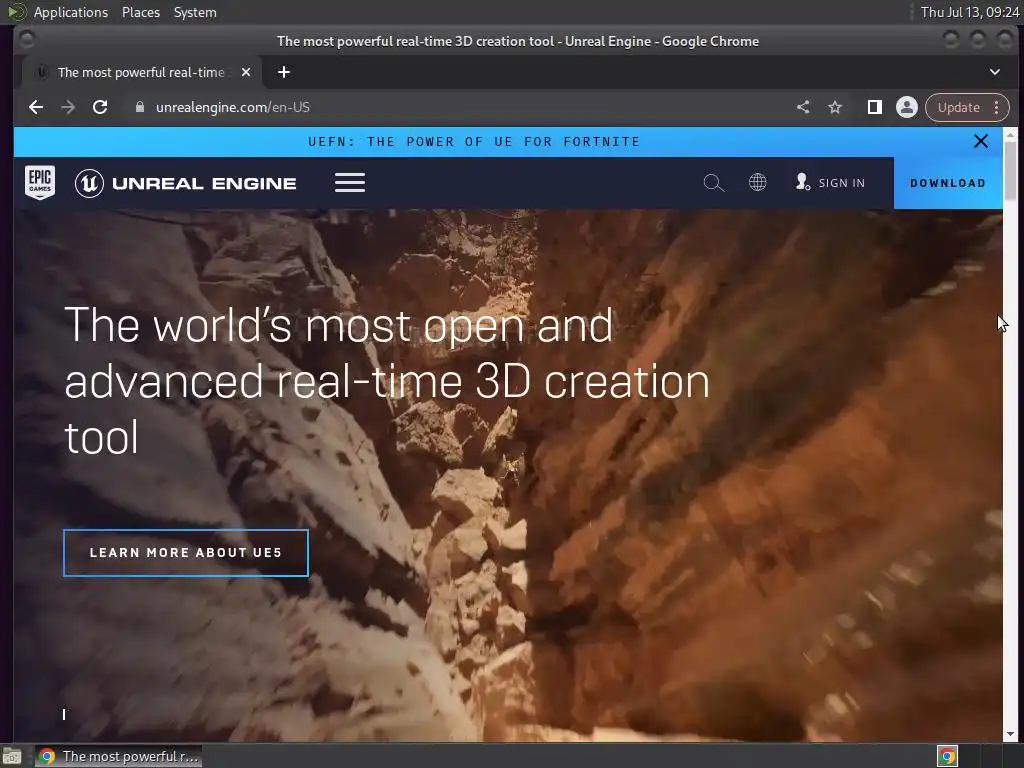Click scrollbar up arrow
Image resolution: width=1024 pixels, height=768 pixels.
pos(1010,135)
